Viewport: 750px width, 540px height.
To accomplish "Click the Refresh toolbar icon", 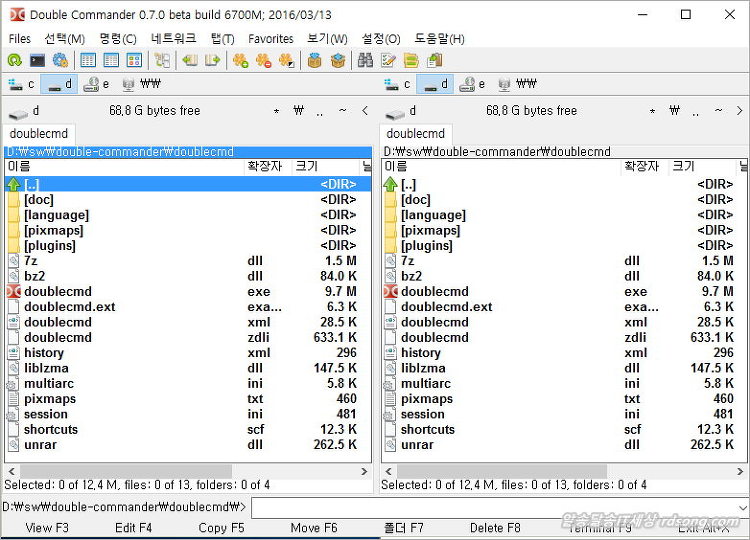I will click(14, 61).
